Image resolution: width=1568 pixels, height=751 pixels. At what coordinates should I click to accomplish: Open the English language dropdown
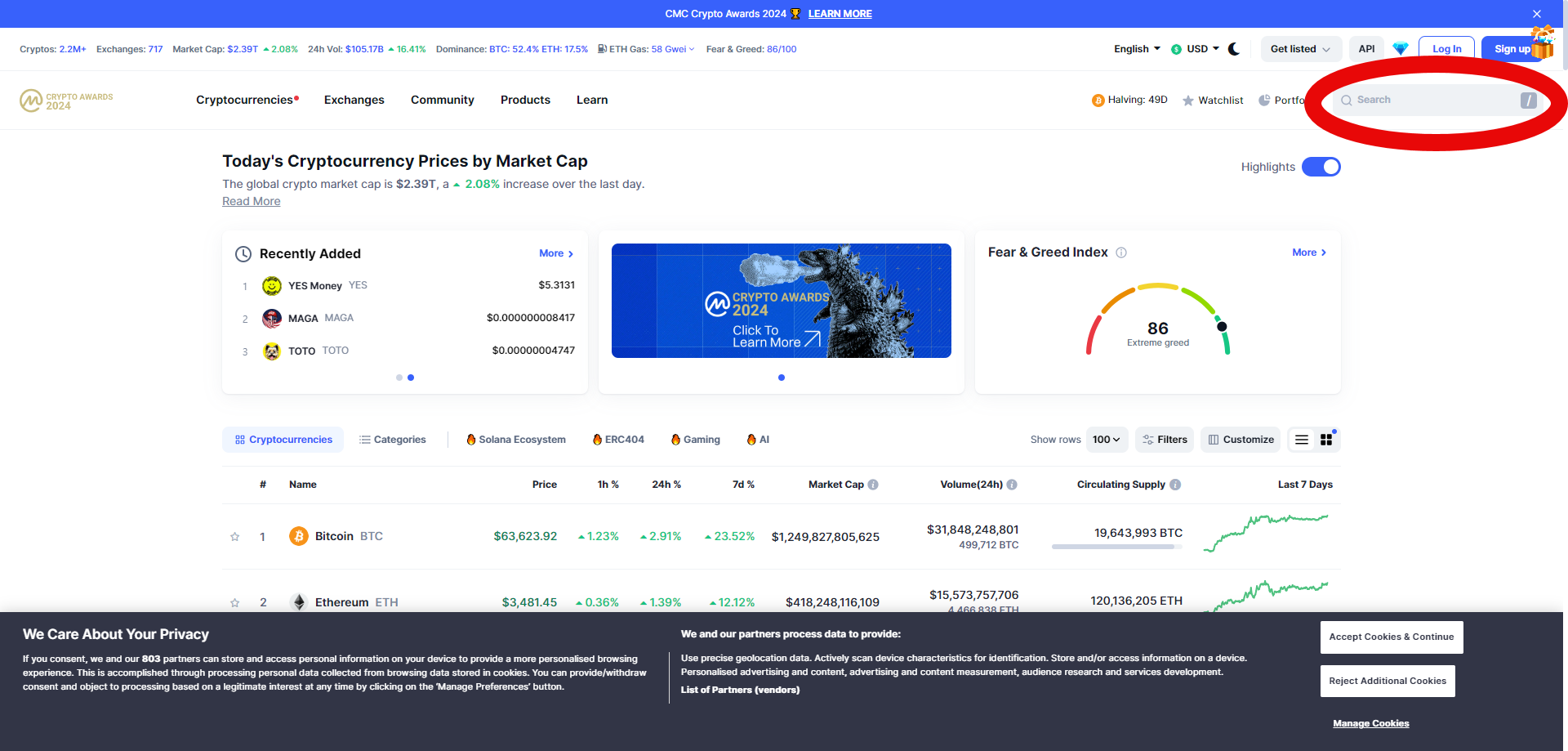1137,49
